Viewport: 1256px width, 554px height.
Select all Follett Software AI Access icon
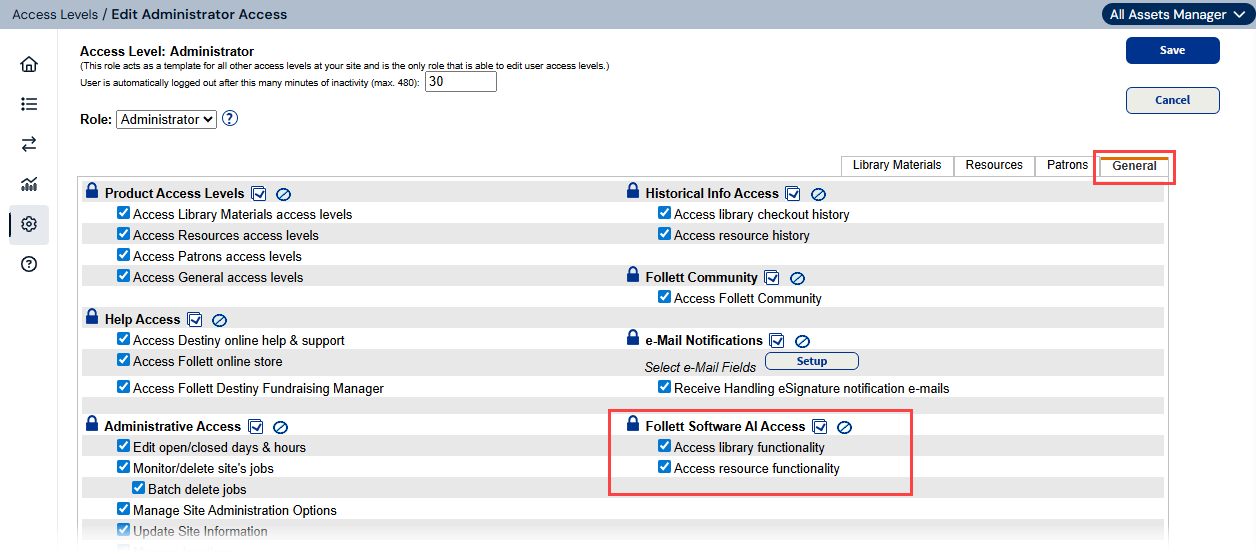[820, 426]
